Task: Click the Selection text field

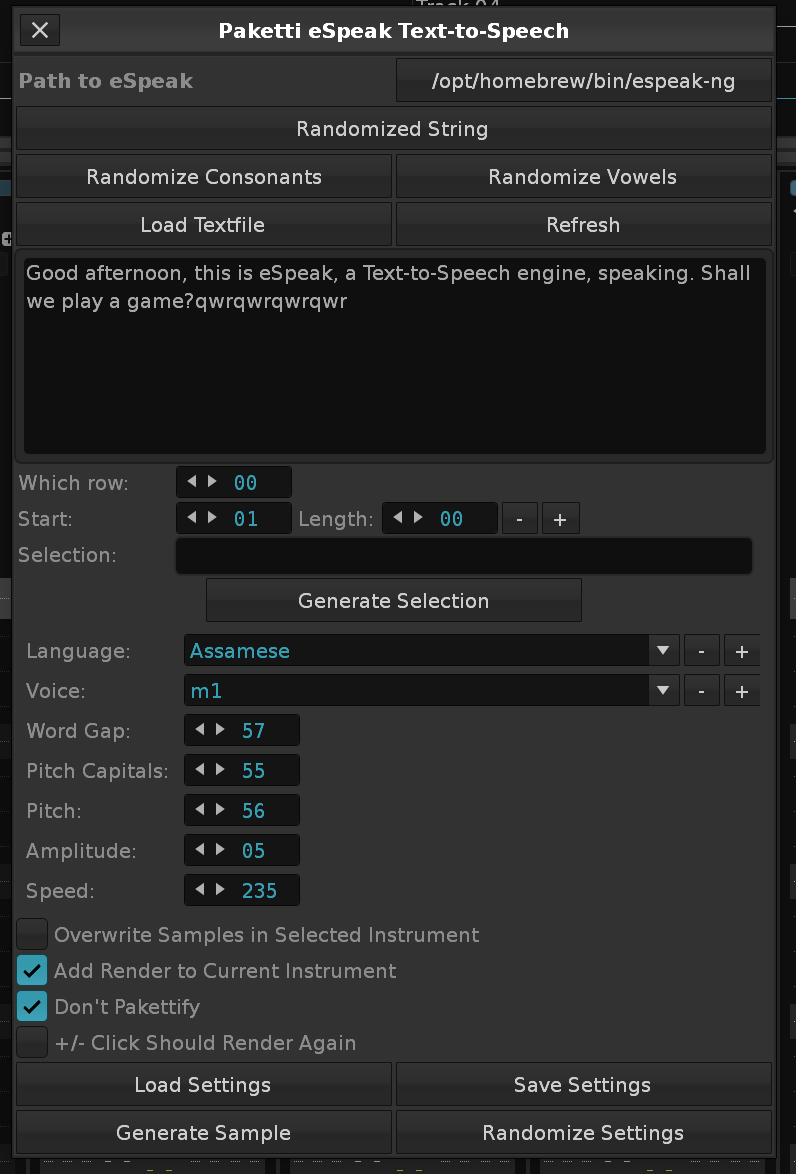Action: [x=464, y=556]
